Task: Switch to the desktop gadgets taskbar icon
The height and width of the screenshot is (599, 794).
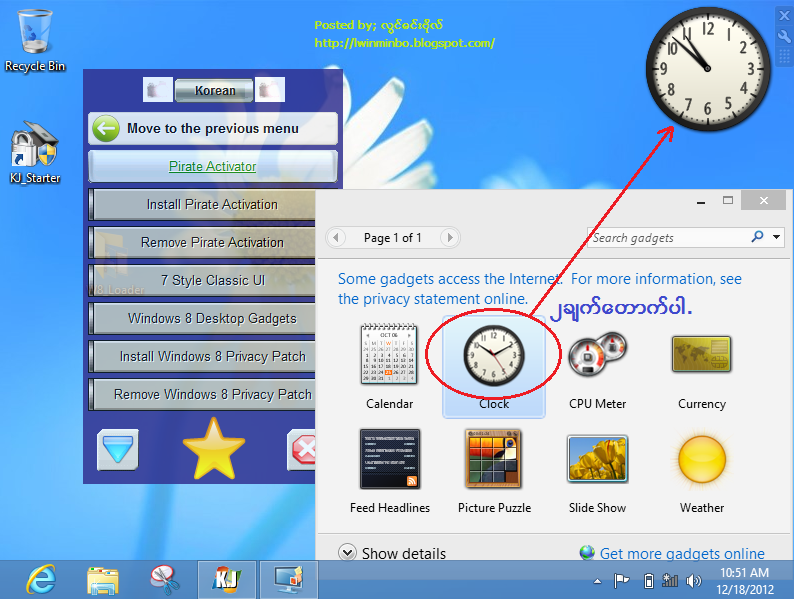Action: point(289,579)
